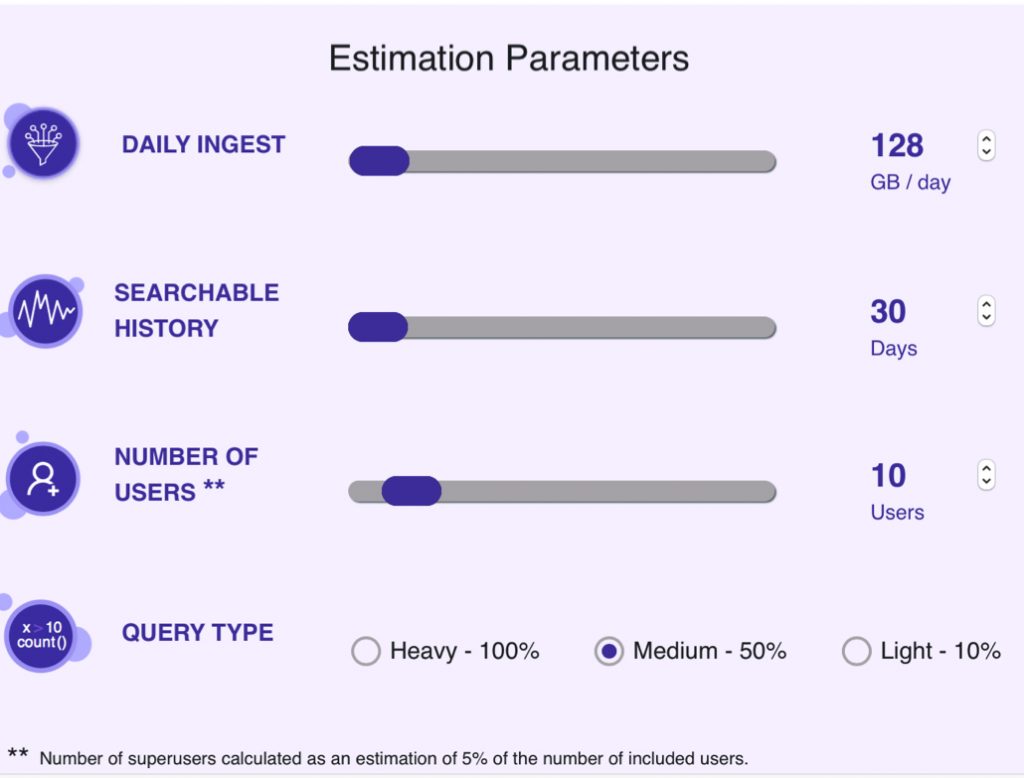The image size is (1024, 778).
Task: Increase Searchable History days with the stepper
Action: (984, 306)
